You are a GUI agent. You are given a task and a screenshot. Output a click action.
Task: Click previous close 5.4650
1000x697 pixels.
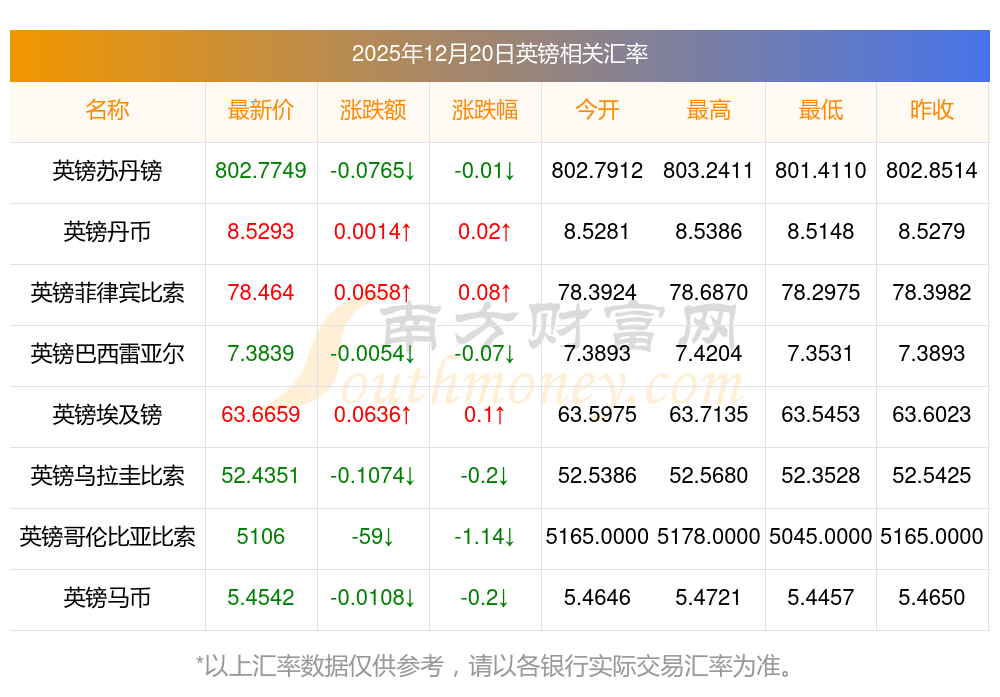pyautogui.click(x=932, y=598)
